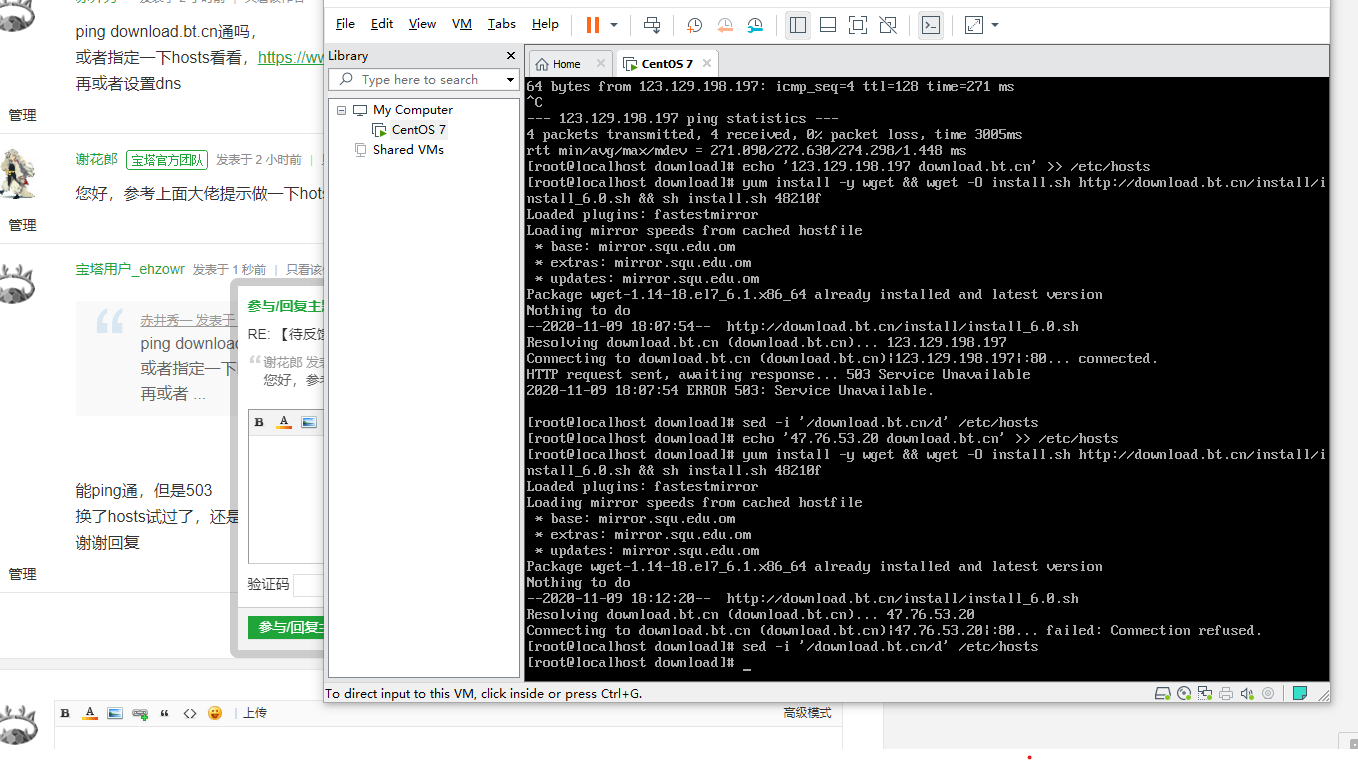
Task: Select CentOS 7 in the library tree
Action: pos(418,130)
